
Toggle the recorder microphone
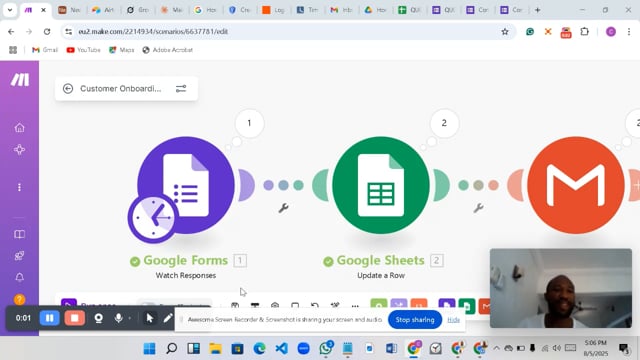[x=118, y=318]
